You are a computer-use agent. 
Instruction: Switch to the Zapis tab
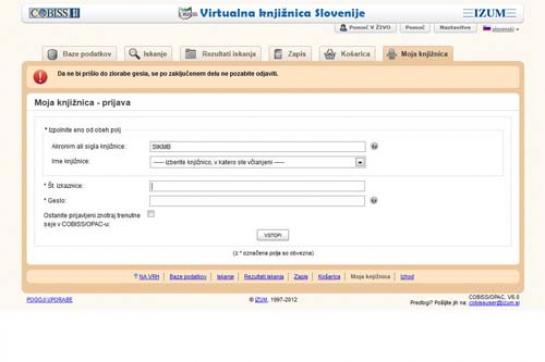tap(290, 54)
